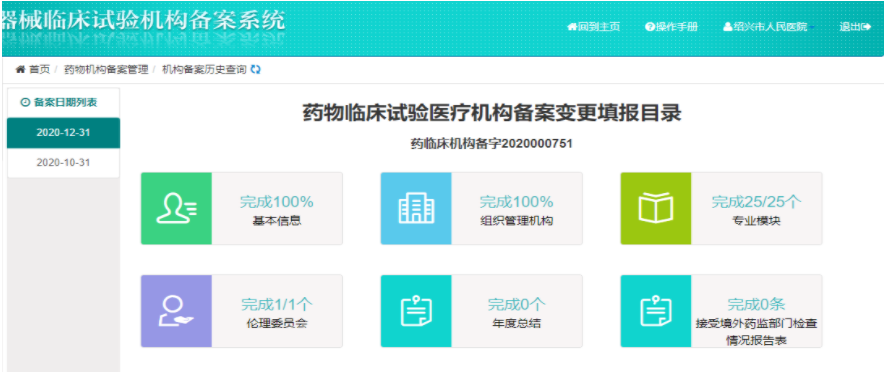The width and height of the screenshot is (886, 376).
Task: Click the green 基本信息 person icon tile
Action: (176, 209)
